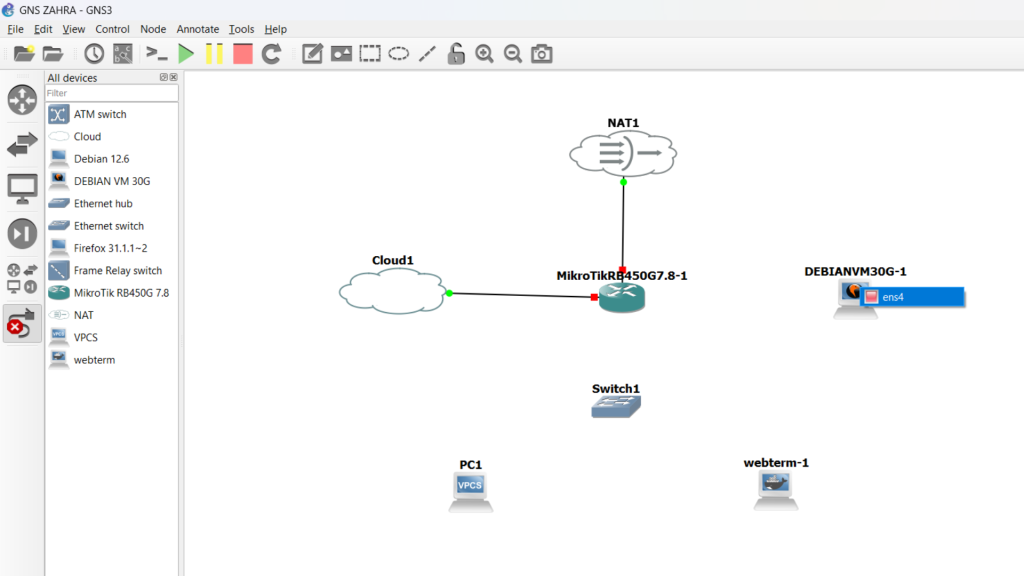Suspend all nodes with the yellow pause icon
This screenshot has height=576, width=1024.
pyautogui.click(x=214, y=54)
